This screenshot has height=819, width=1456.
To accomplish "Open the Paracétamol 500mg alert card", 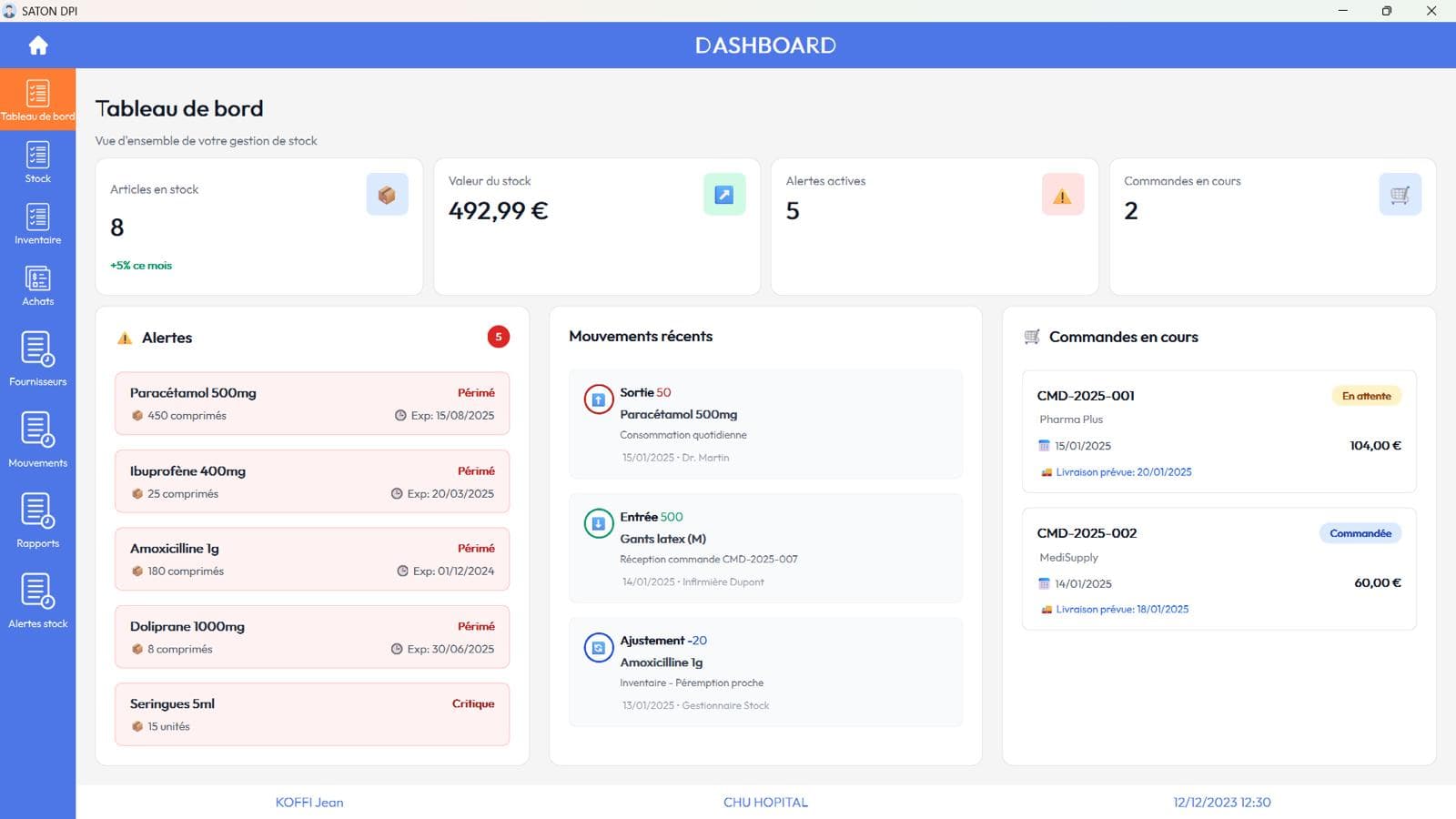I will click(312, 403).
